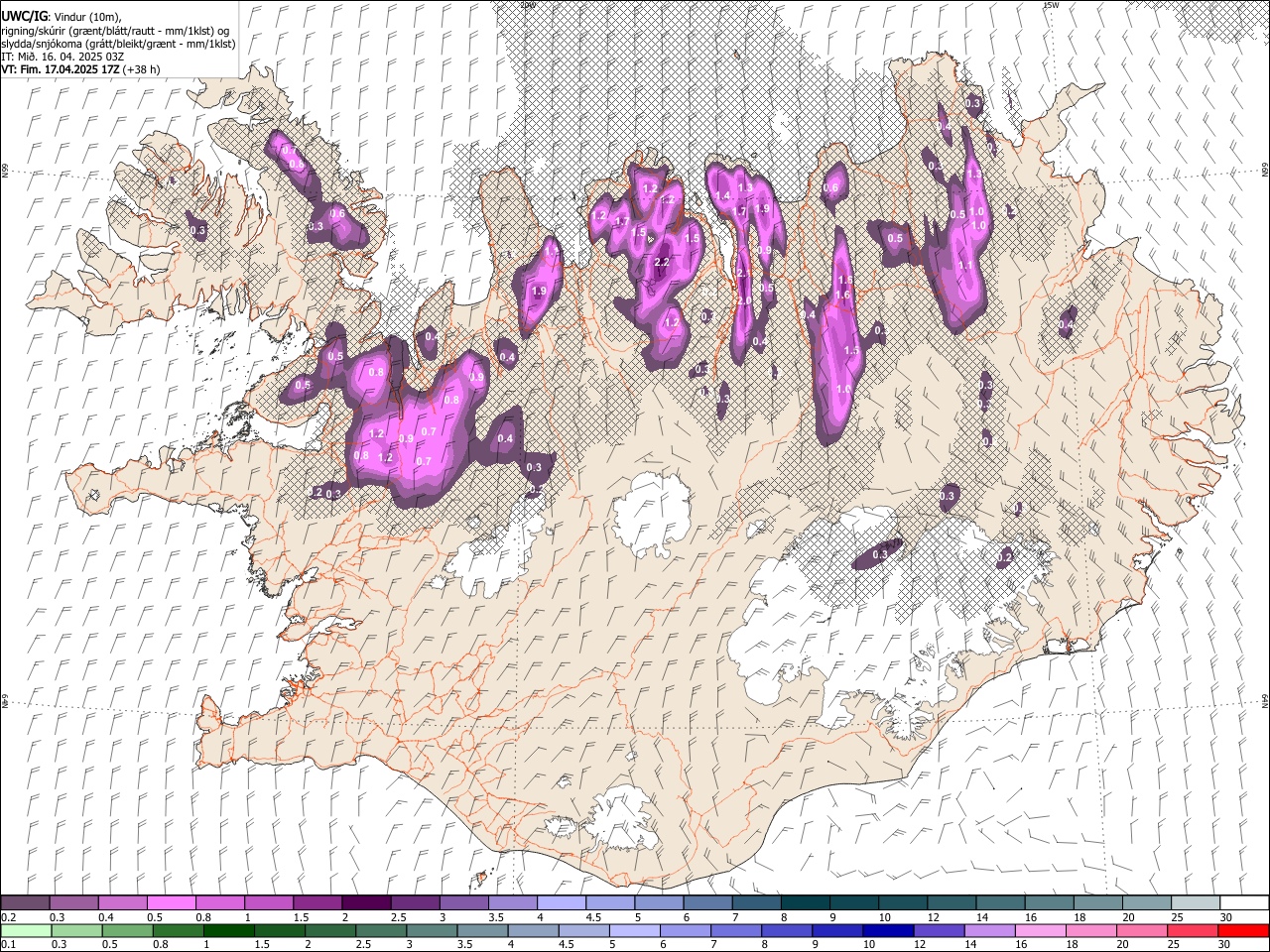
Task: Select the 1.5 magenta-purple swatch in upper legend
Action: coord(317,903)
